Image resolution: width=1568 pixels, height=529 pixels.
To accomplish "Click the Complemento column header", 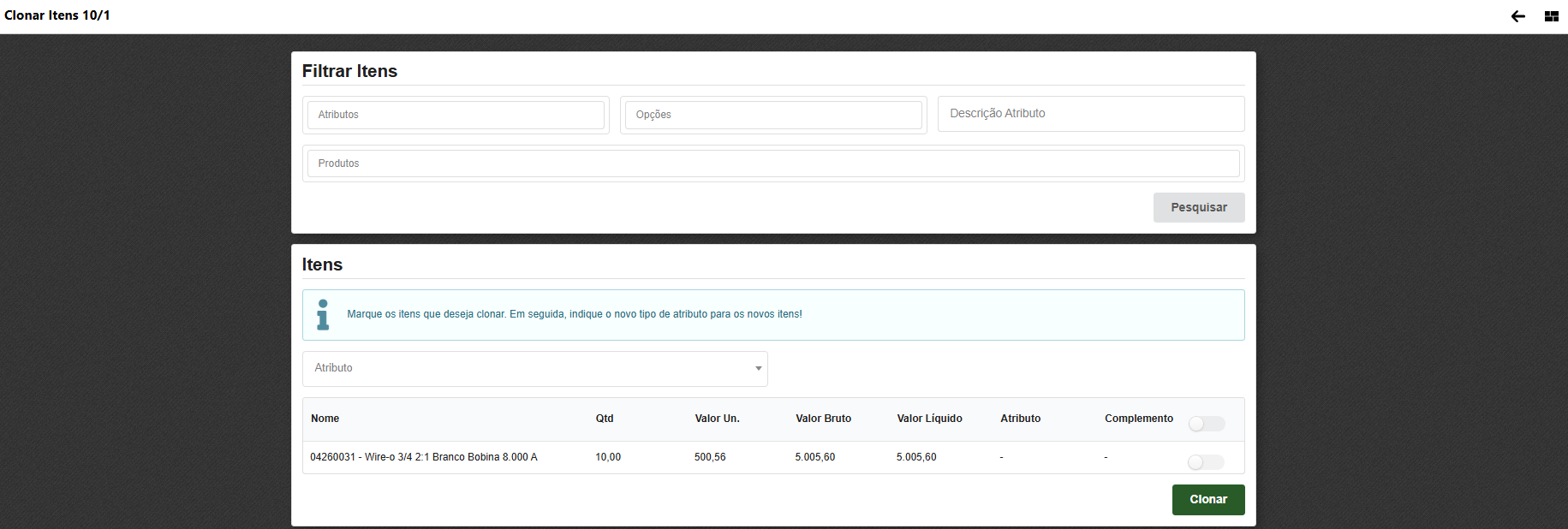I will tap(1138, 419).
